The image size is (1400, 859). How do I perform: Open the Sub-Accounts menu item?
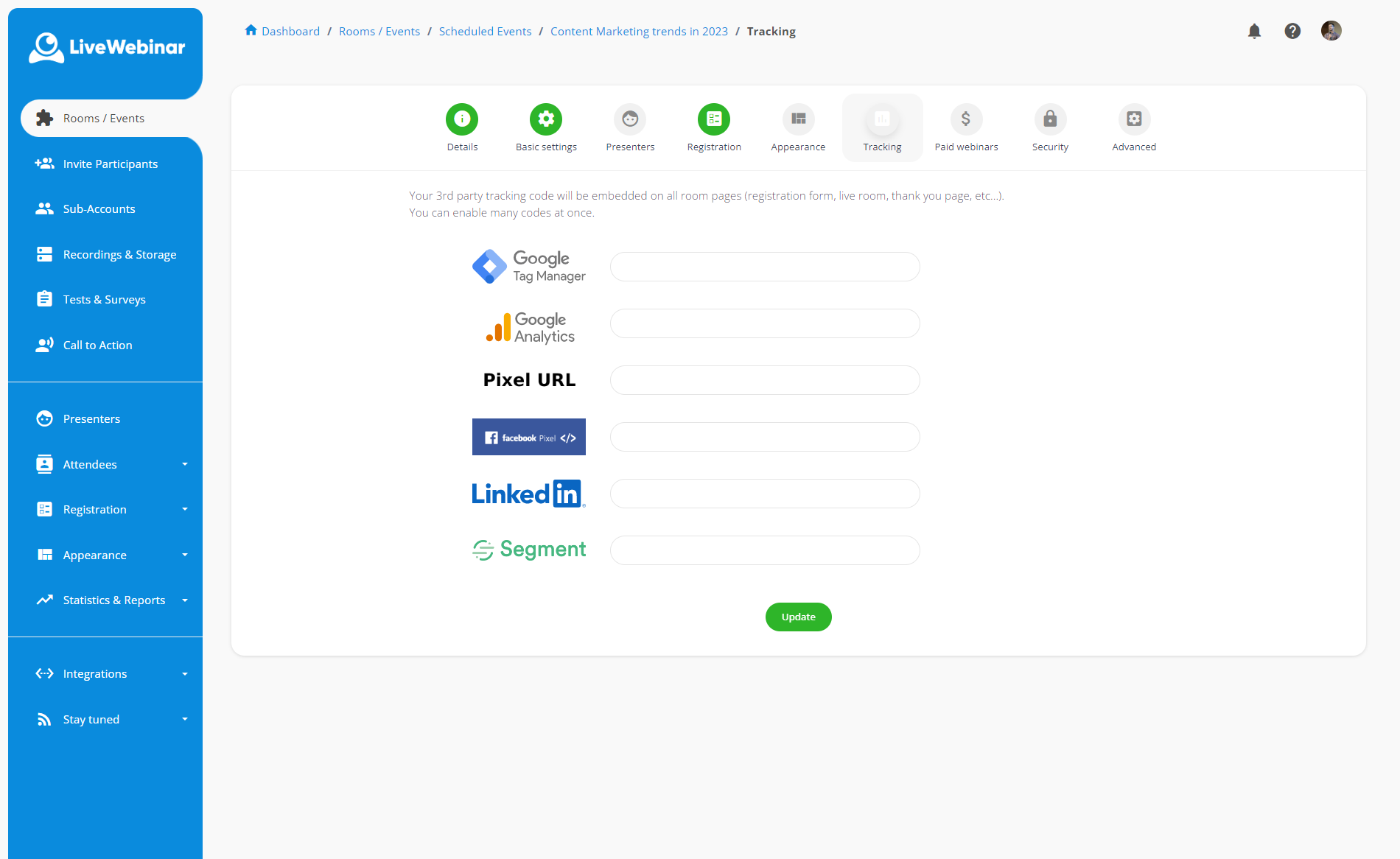tap(99, 208)
